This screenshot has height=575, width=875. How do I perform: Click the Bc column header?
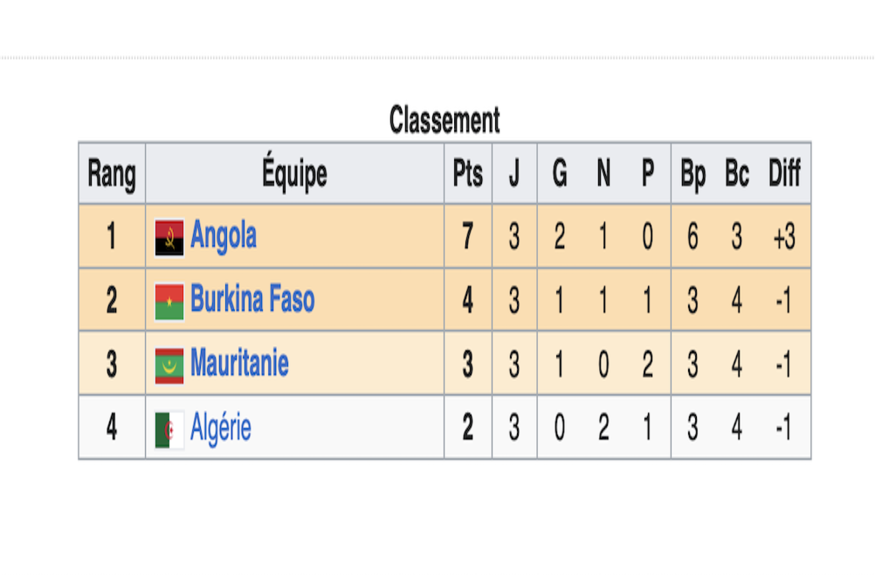[x=737, y=174]
